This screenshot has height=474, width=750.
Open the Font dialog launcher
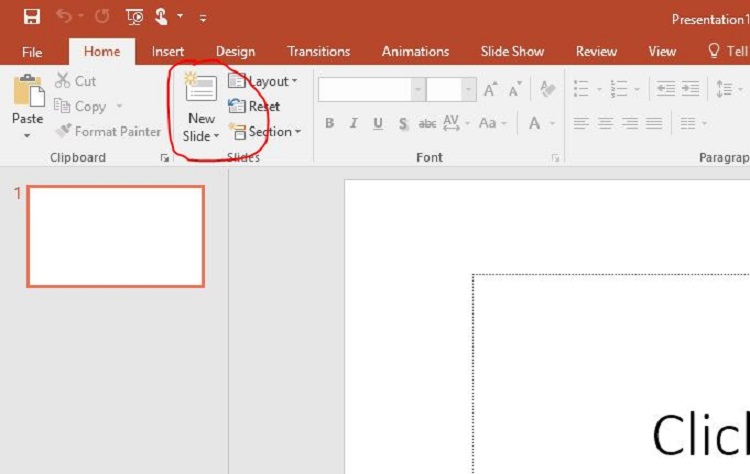tap(555, 158)
